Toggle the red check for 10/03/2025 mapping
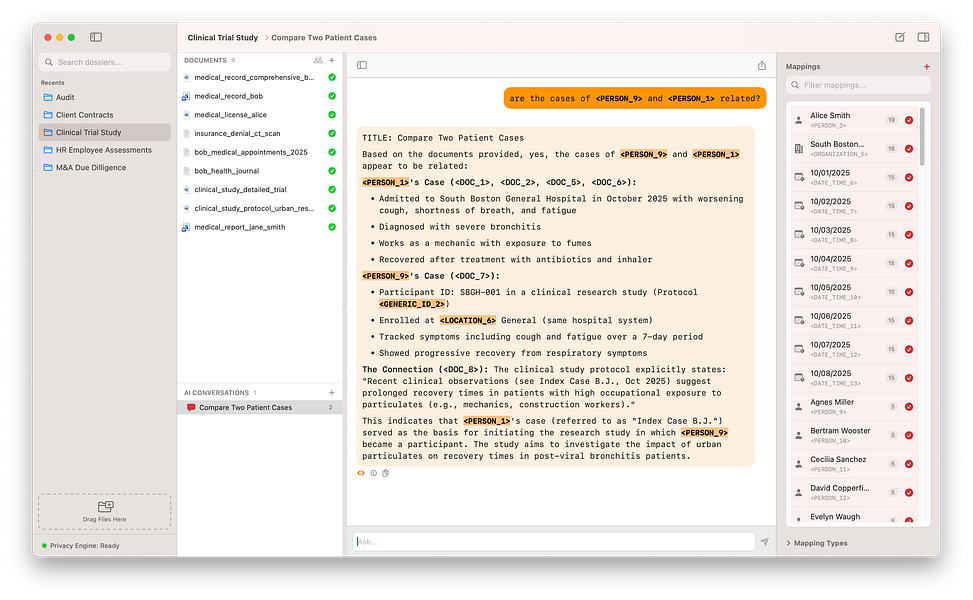 908,235
